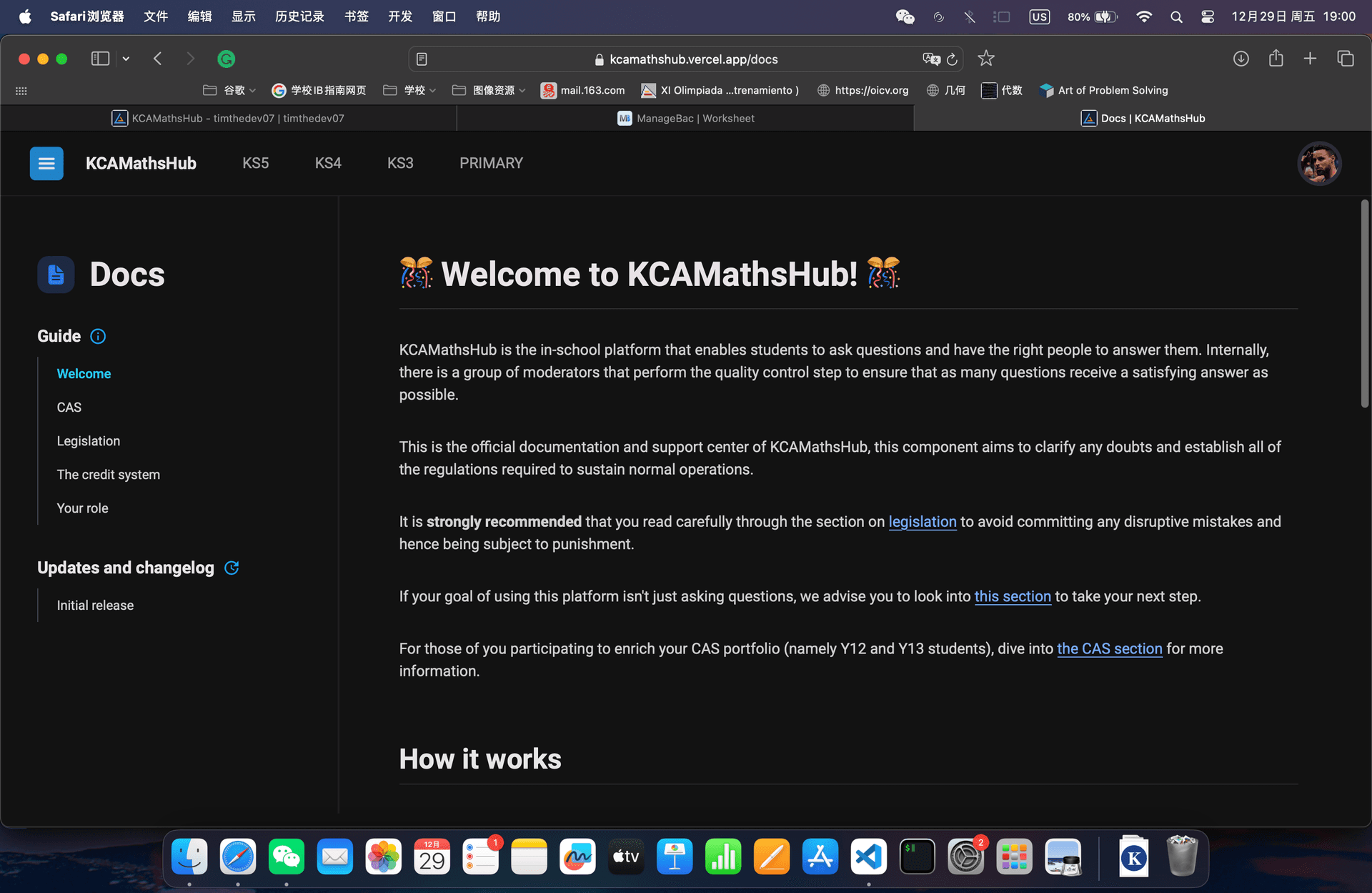Viewport: 1372px width, 893px height.
Task: Switch to the ManageBac Worksheet tab
Action: (x=685, y=118)
